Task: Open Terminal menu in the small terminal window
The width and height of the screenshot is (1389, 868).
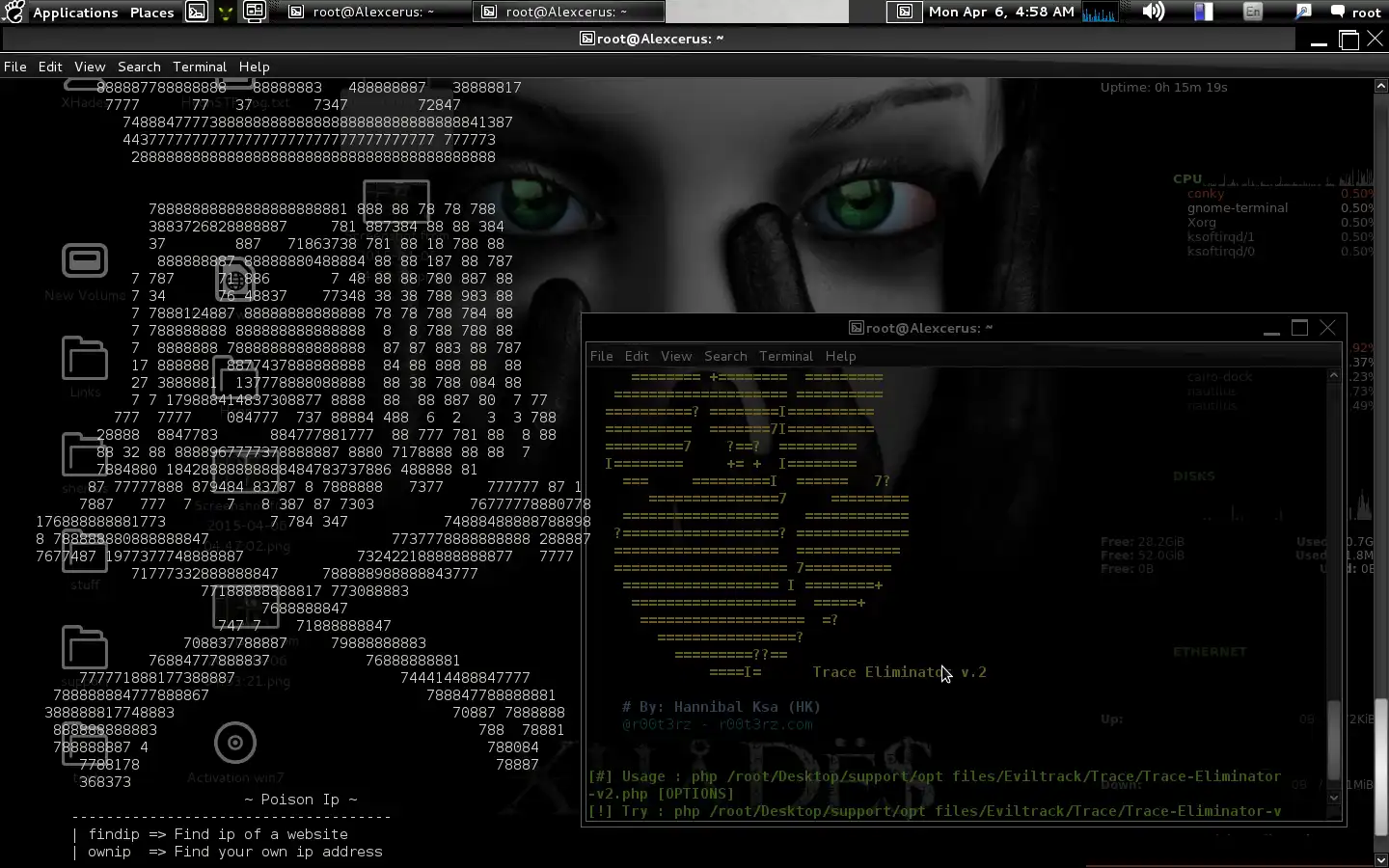Action: click(x=786, y=356)
